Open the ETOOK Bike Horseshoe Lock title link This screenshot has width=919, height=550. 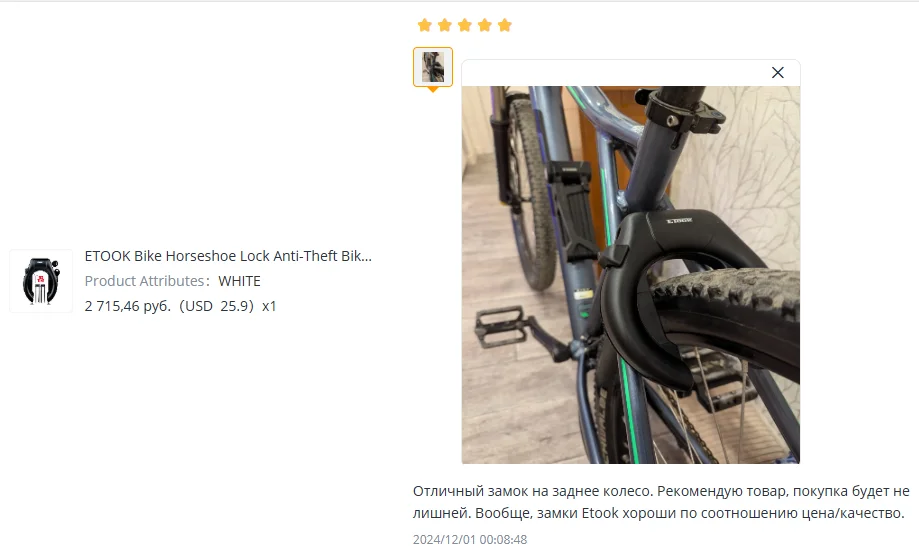click(228, 256)
